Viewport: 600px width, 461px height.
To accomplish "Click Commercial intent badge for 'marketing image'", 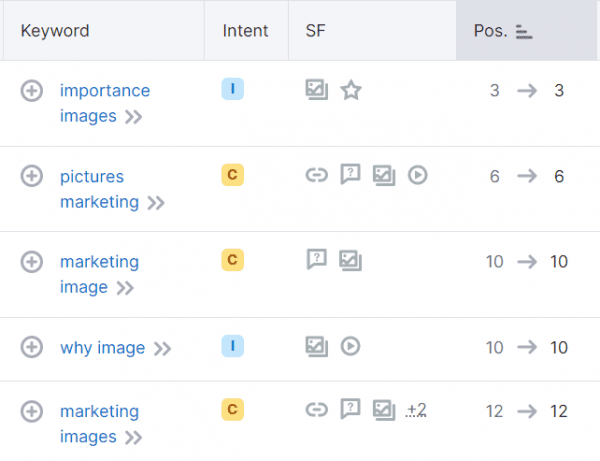I will click(233, 260).
